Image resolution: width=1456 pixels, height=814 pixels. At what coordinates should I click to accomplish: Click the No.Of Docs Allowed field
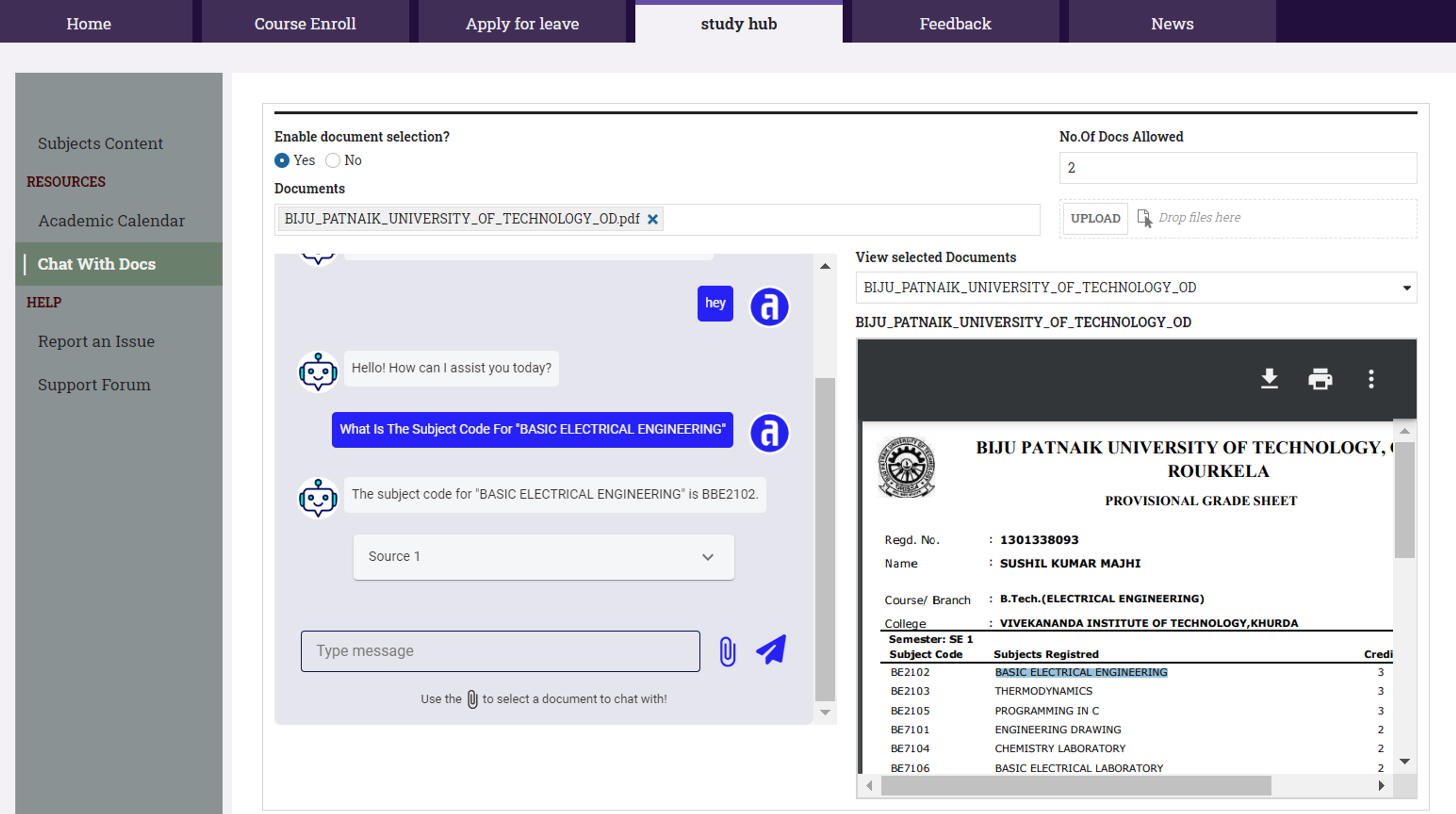click(1238, 168)
